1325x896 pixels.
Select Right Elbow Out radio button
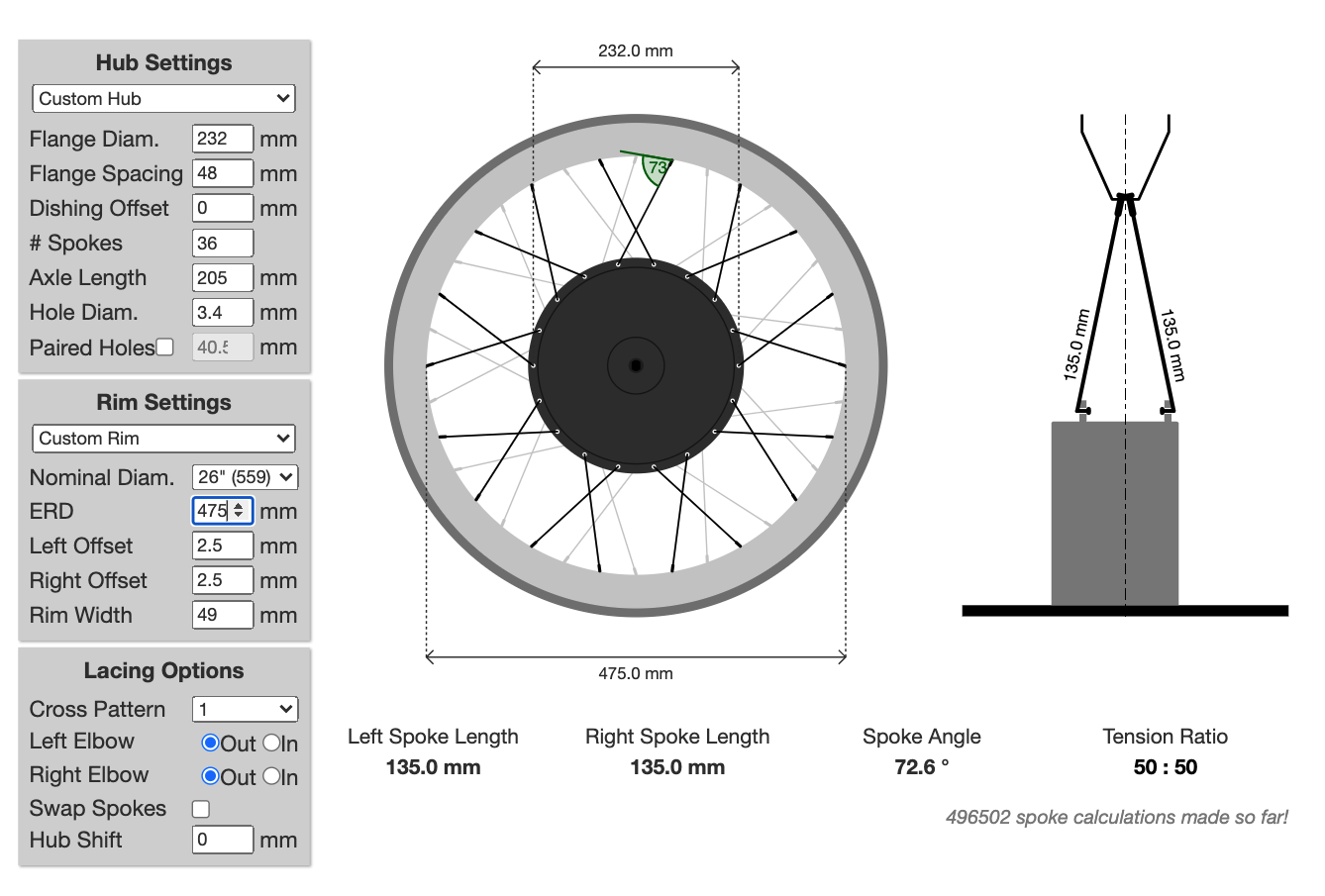click(x=210, y=776)
